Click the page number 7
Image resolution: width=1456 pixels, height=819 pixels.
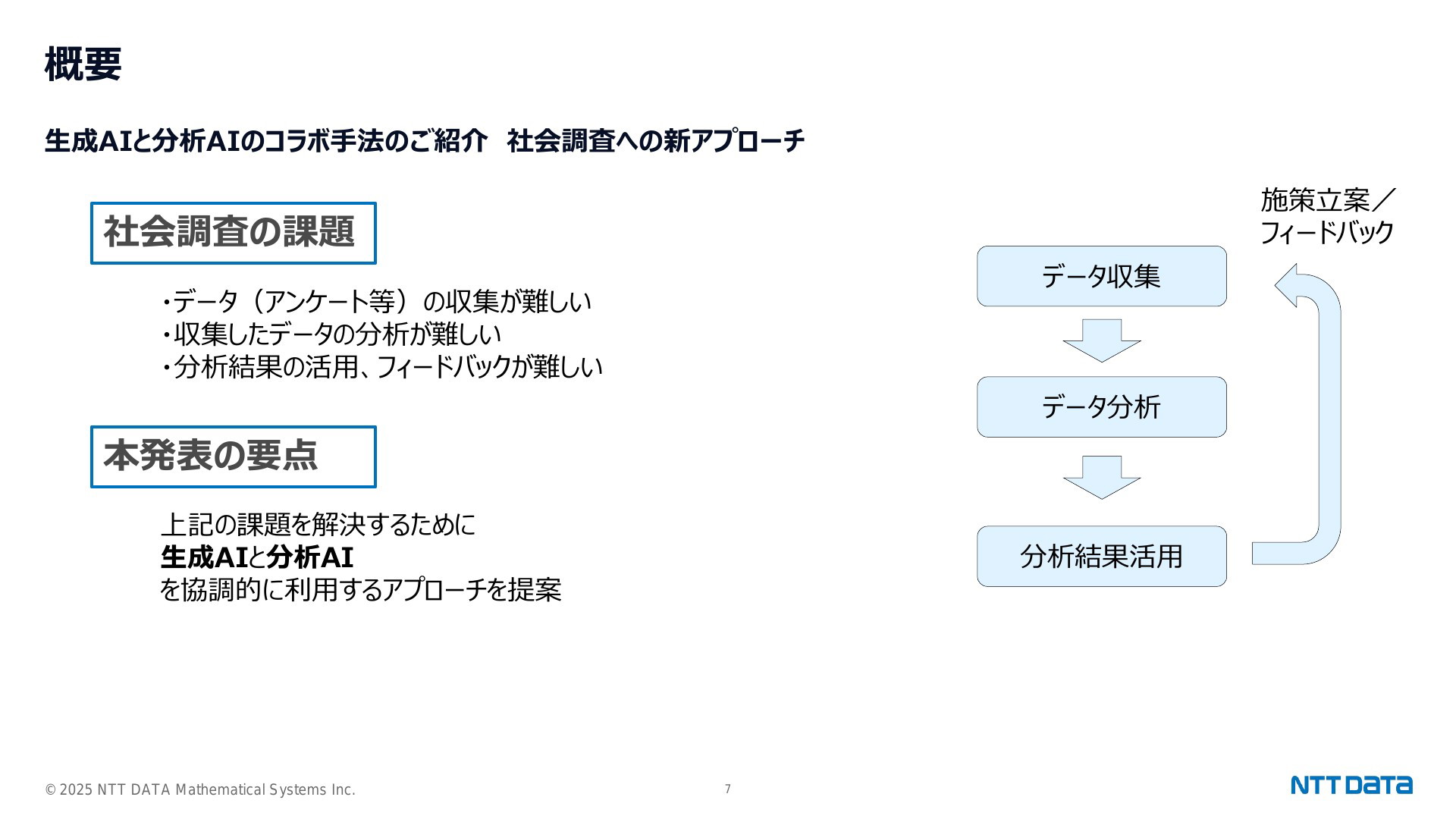(x=728, y=789)
